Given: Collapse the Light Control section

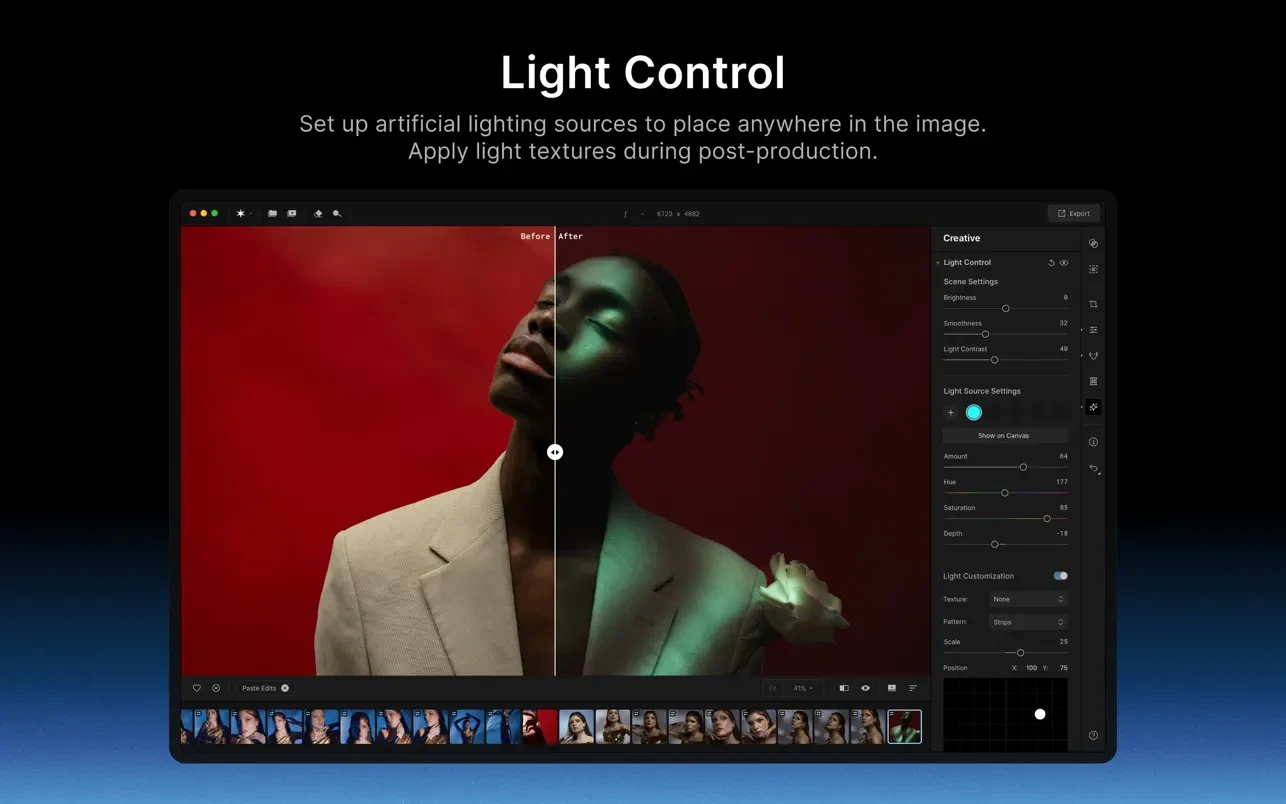Looking at the screenshot, I should coord(938,263).
